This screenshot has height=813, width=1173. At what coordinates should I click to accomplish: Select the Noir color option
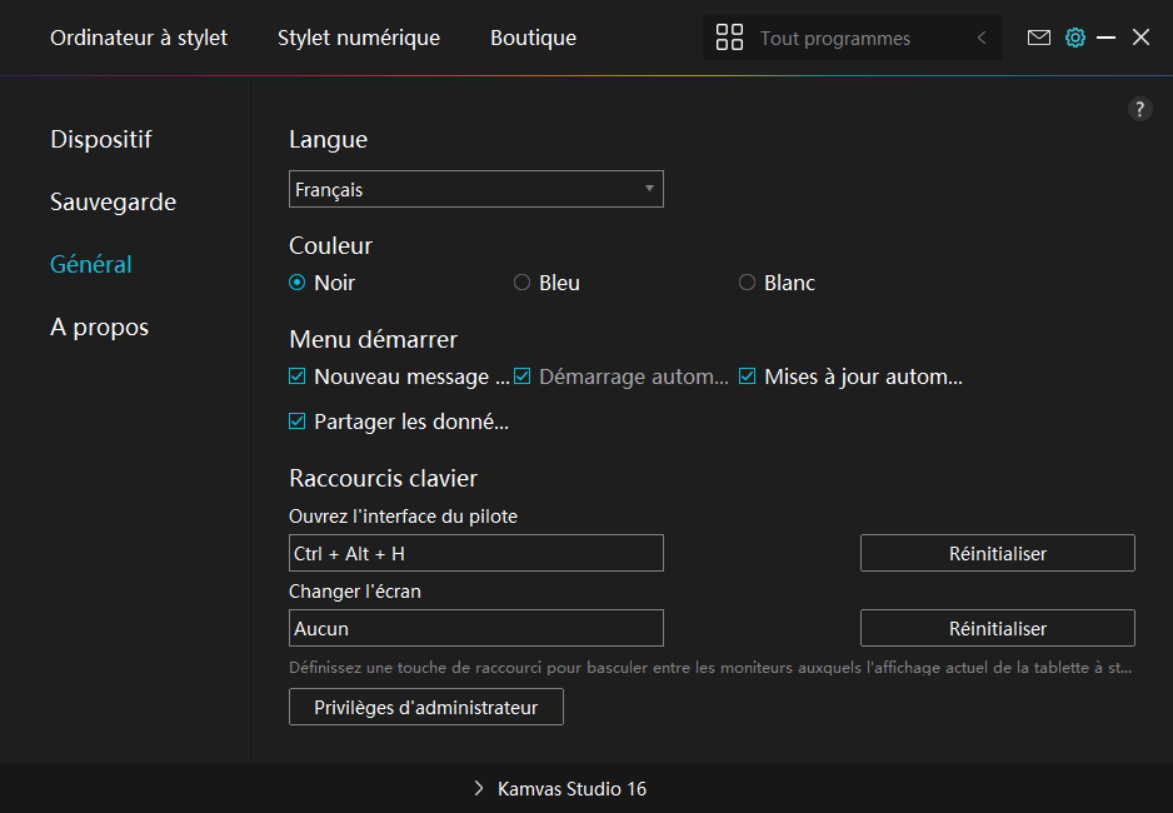point(297,283)
